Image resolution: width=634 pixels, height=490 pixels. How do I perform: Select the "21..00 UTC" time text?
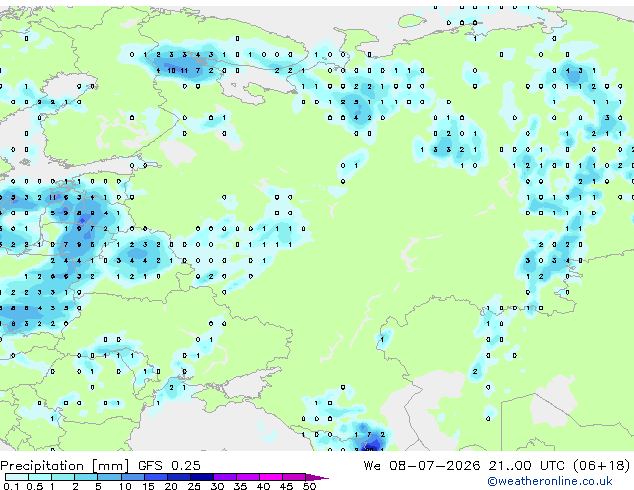526,466
